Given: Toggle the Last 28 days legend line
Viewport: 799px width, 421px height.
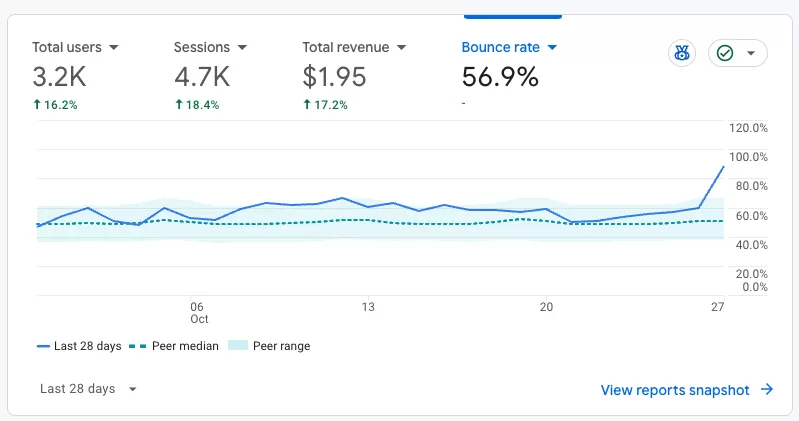Looking at the screenshot, I should (79, 346).
